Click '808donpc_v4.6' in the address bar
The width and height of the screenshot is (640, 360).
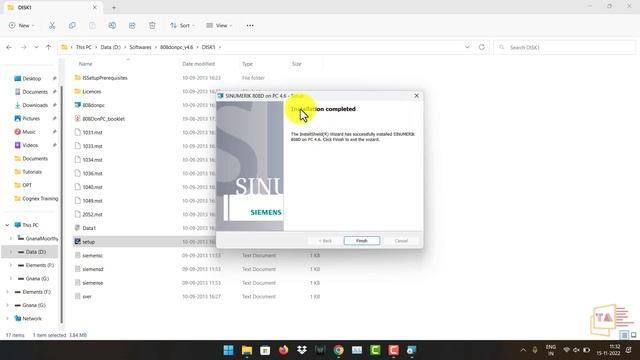coord(176,47)
